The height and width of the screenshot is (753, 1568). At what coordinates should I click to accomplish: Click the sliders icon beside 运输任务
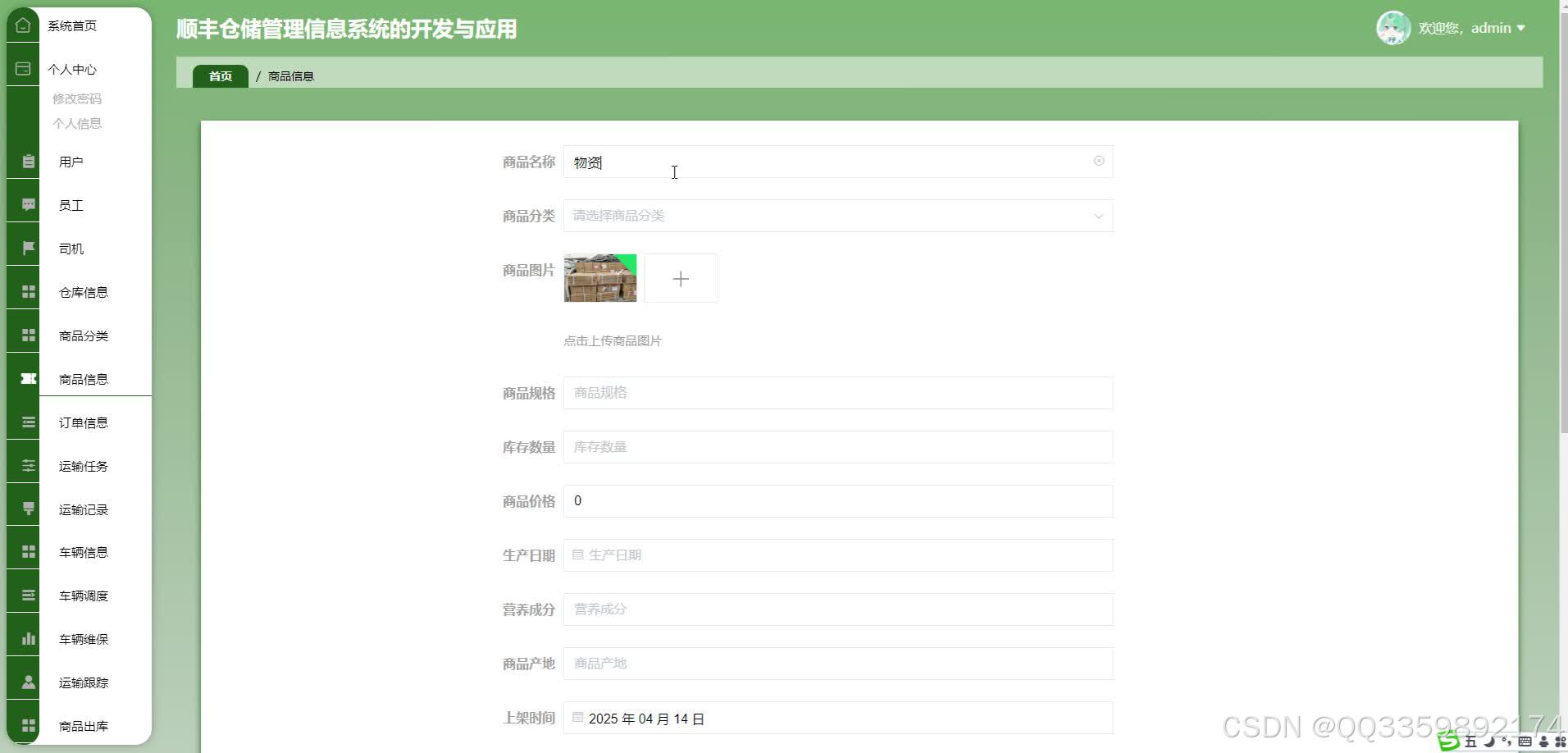click(29, 466)
